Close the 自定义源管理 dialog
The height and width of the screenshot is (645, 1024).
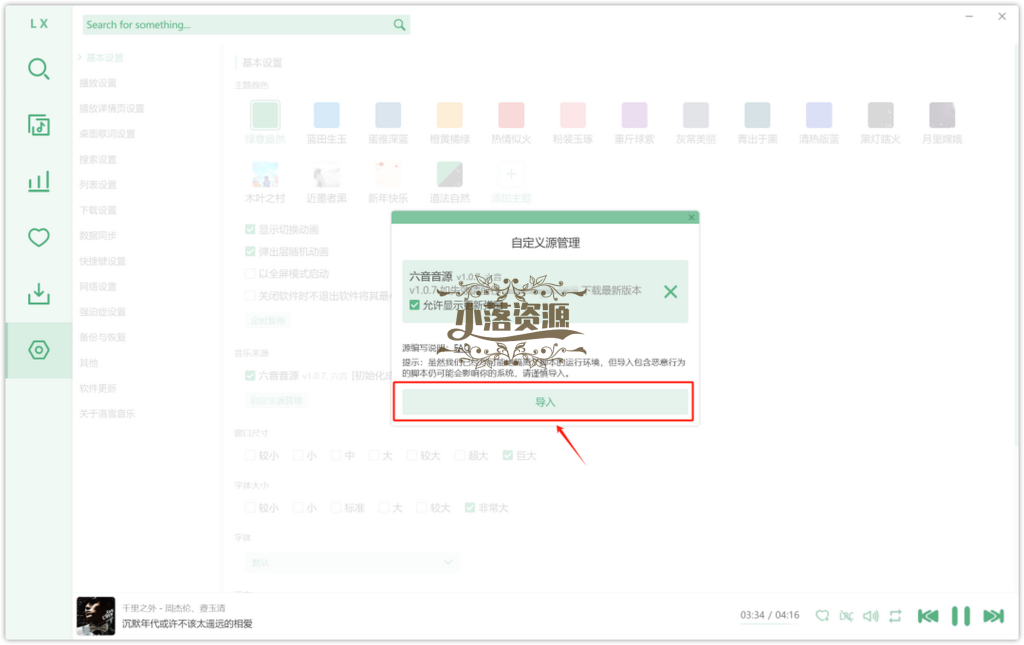coord(692,217)
